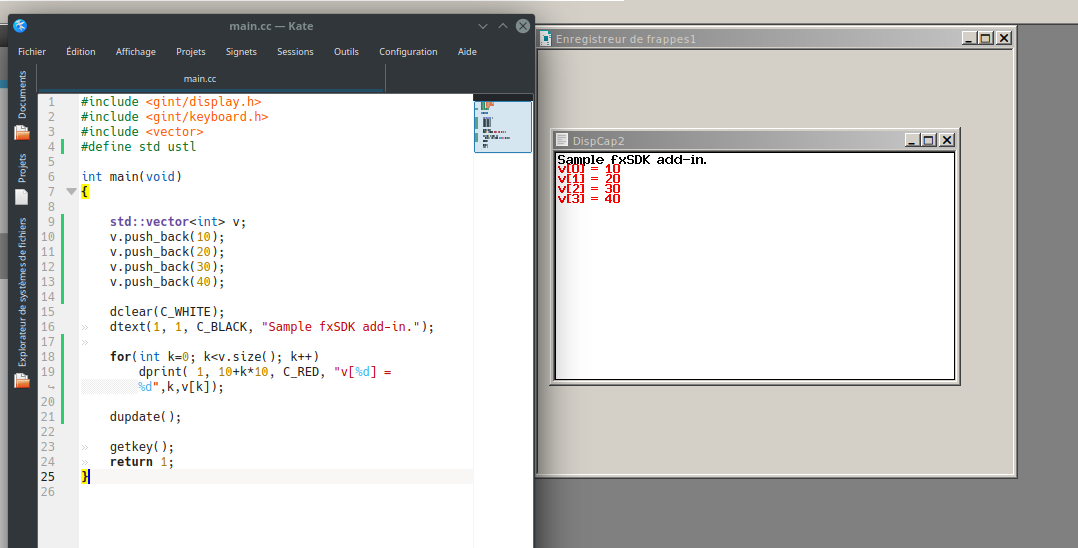
Task: Click line number 25 in the gutter
Action: point(47,476)
